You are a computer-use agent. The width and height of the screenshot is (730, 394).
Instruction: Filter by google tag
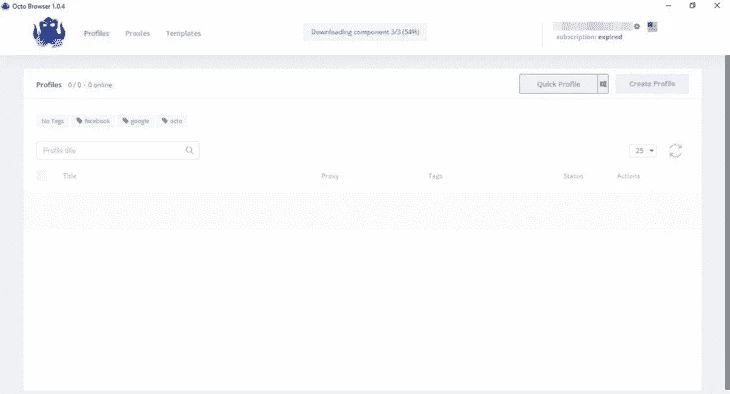[x=136, y=121]
